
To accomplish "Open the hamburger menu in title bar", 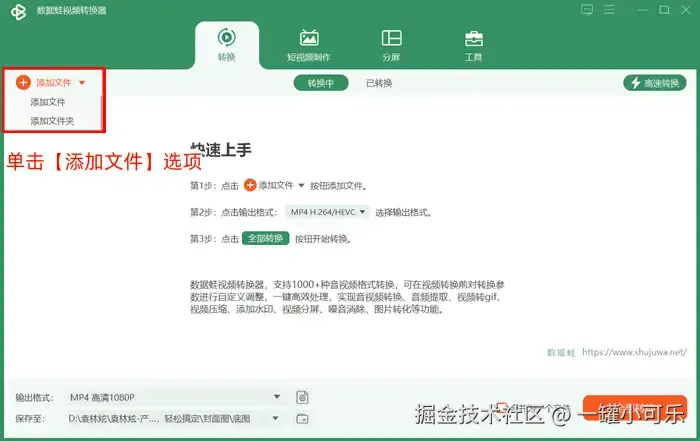I will pos(609,10).
